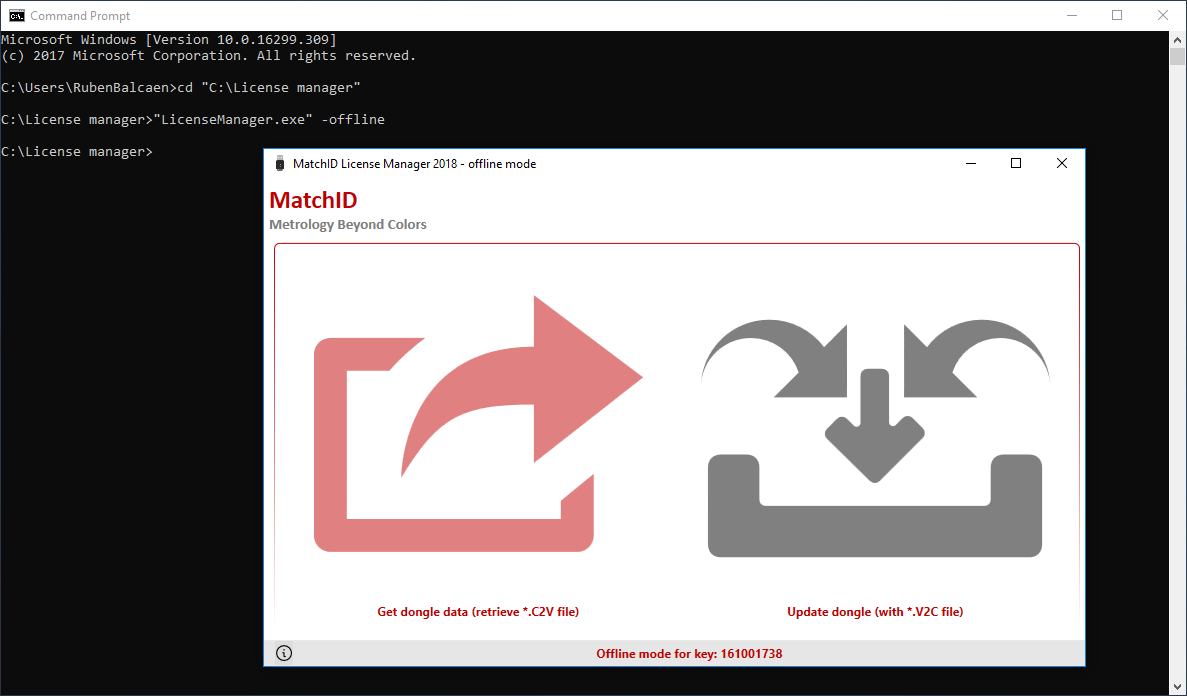The width and height of the screenshot is (1187, 696).
Task: Click the Microsoft Windows version line
Action: coord(169,39)
